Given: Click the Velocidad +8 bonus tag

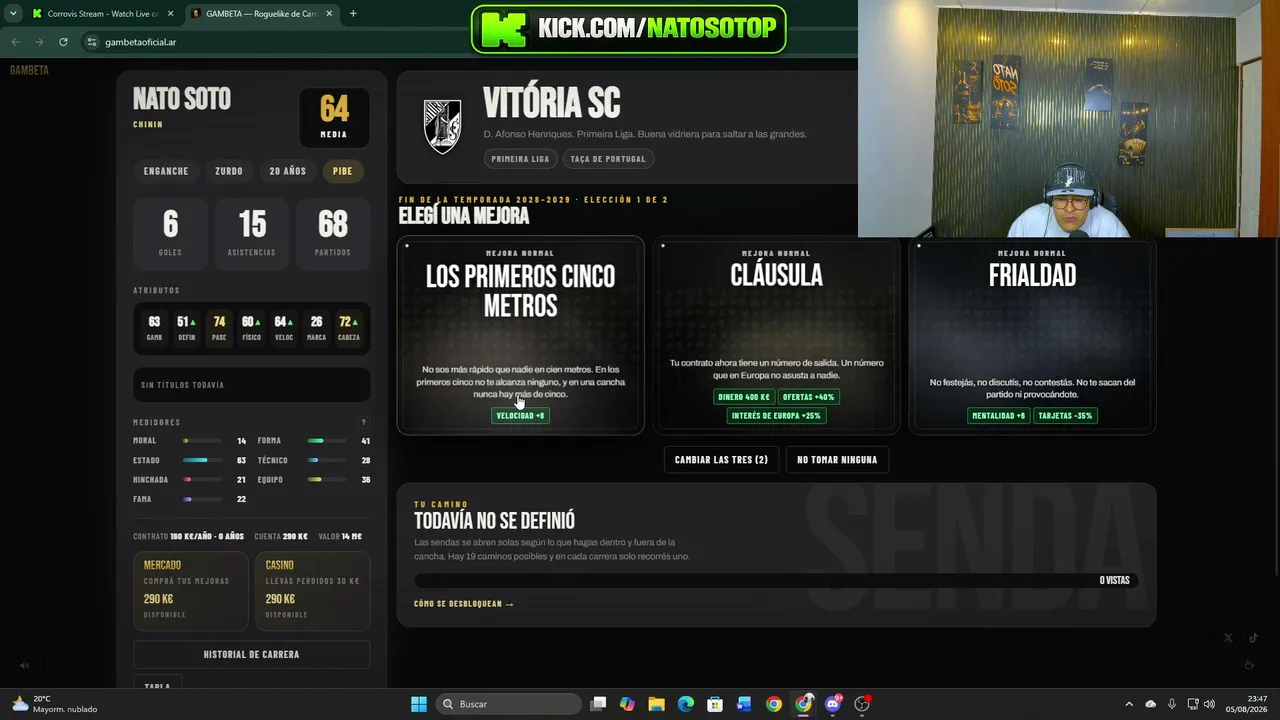Looking at the screenshot, I should (x=520, y=416).
